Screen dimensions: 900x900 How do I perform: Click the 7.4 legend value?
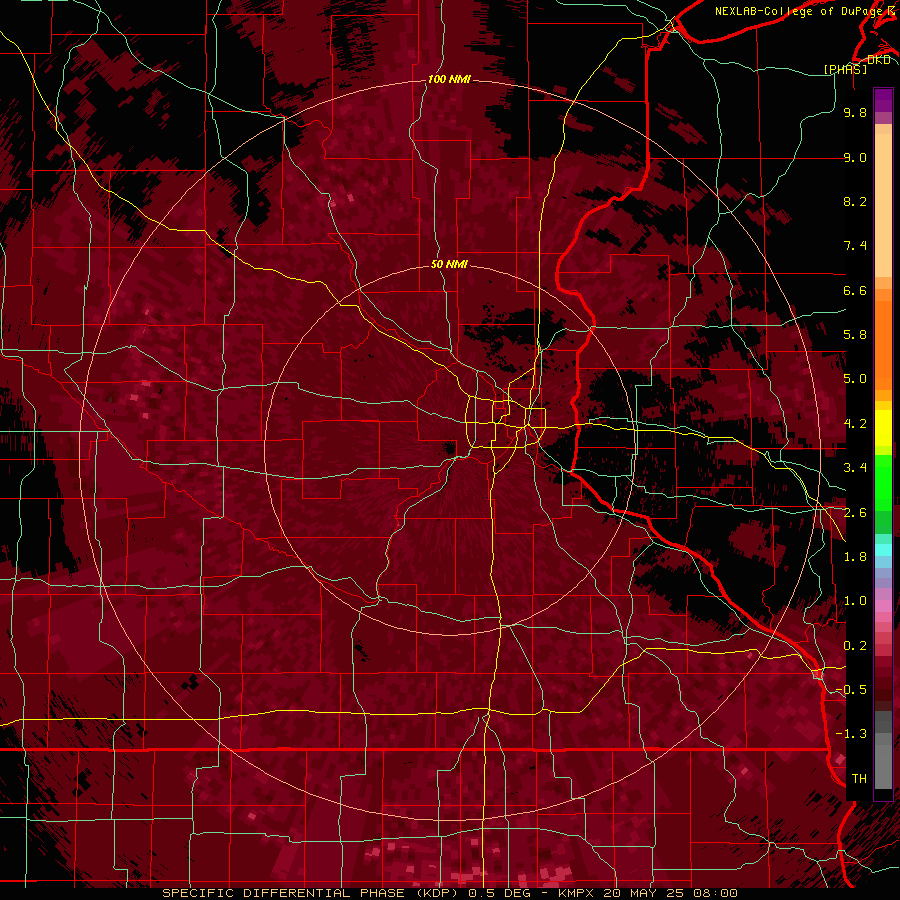pyautogui.click(x=855, y=246)
